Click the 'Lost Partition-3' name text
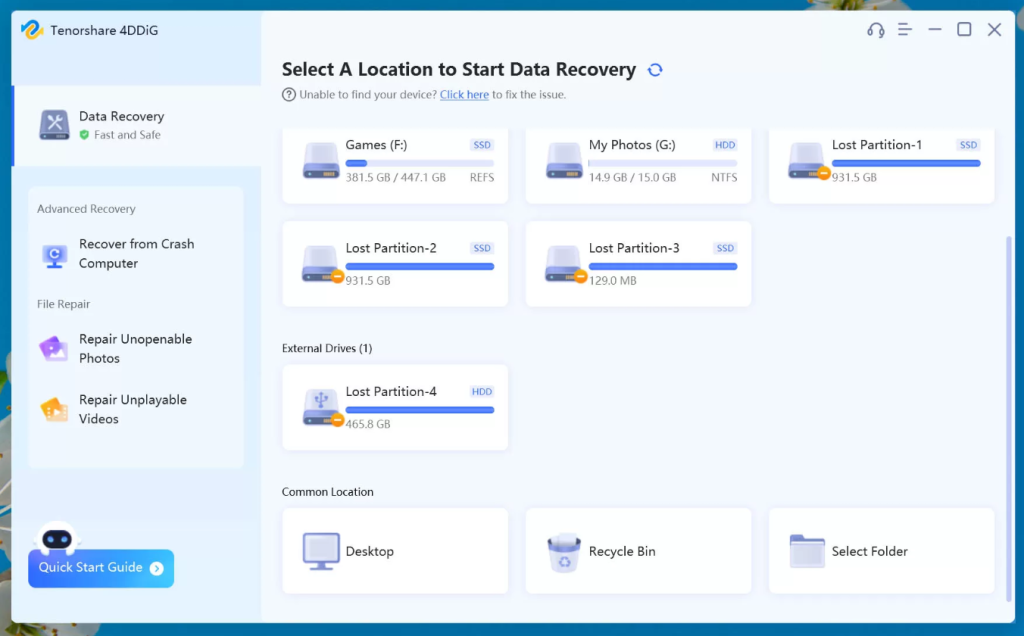This screenshot has height=636, width=1024. (x=634, y=248)
